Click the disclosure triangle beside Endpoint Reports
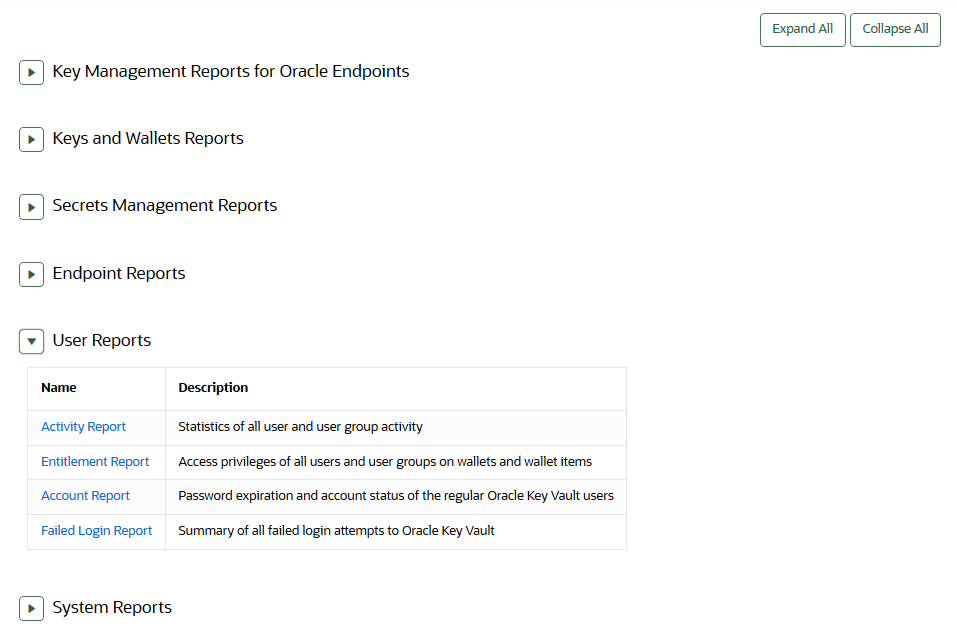 coord(31,274)
